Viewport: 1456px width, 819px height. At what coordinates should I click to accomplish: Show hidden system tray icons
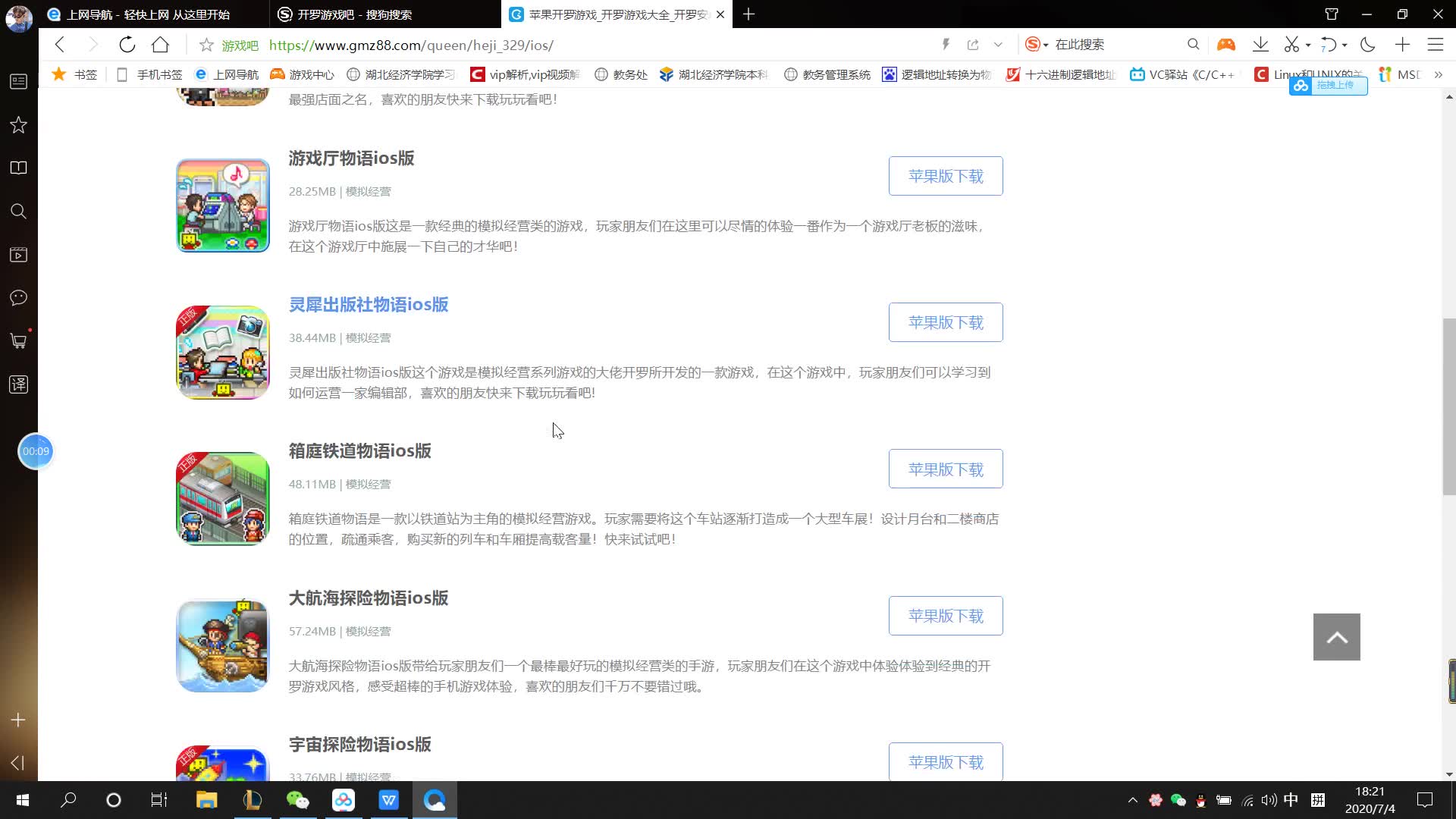pyautogui.click(x=1133, y=800)
